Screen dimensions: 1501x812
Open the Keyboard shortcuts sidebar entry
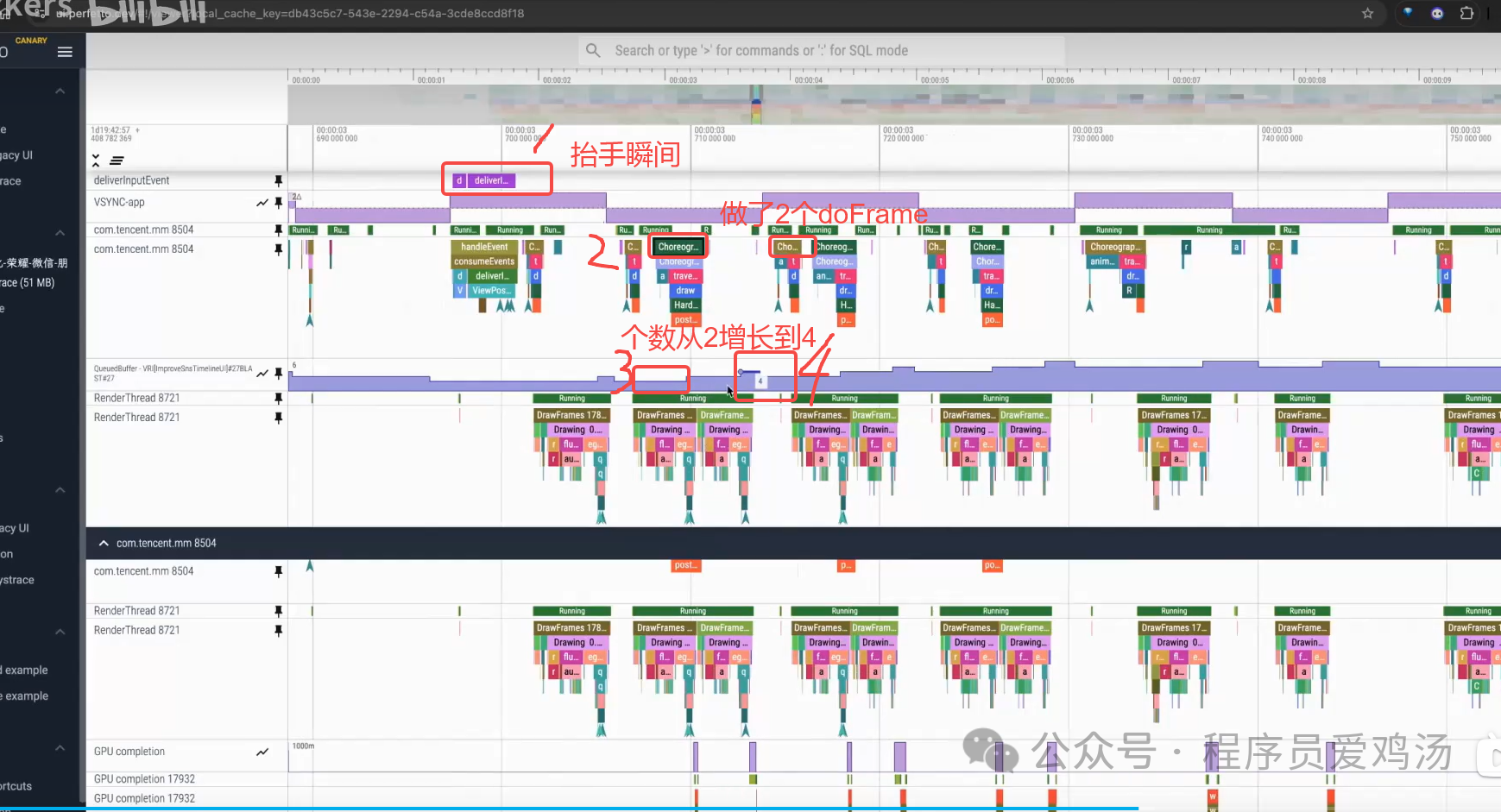(17, 785)
